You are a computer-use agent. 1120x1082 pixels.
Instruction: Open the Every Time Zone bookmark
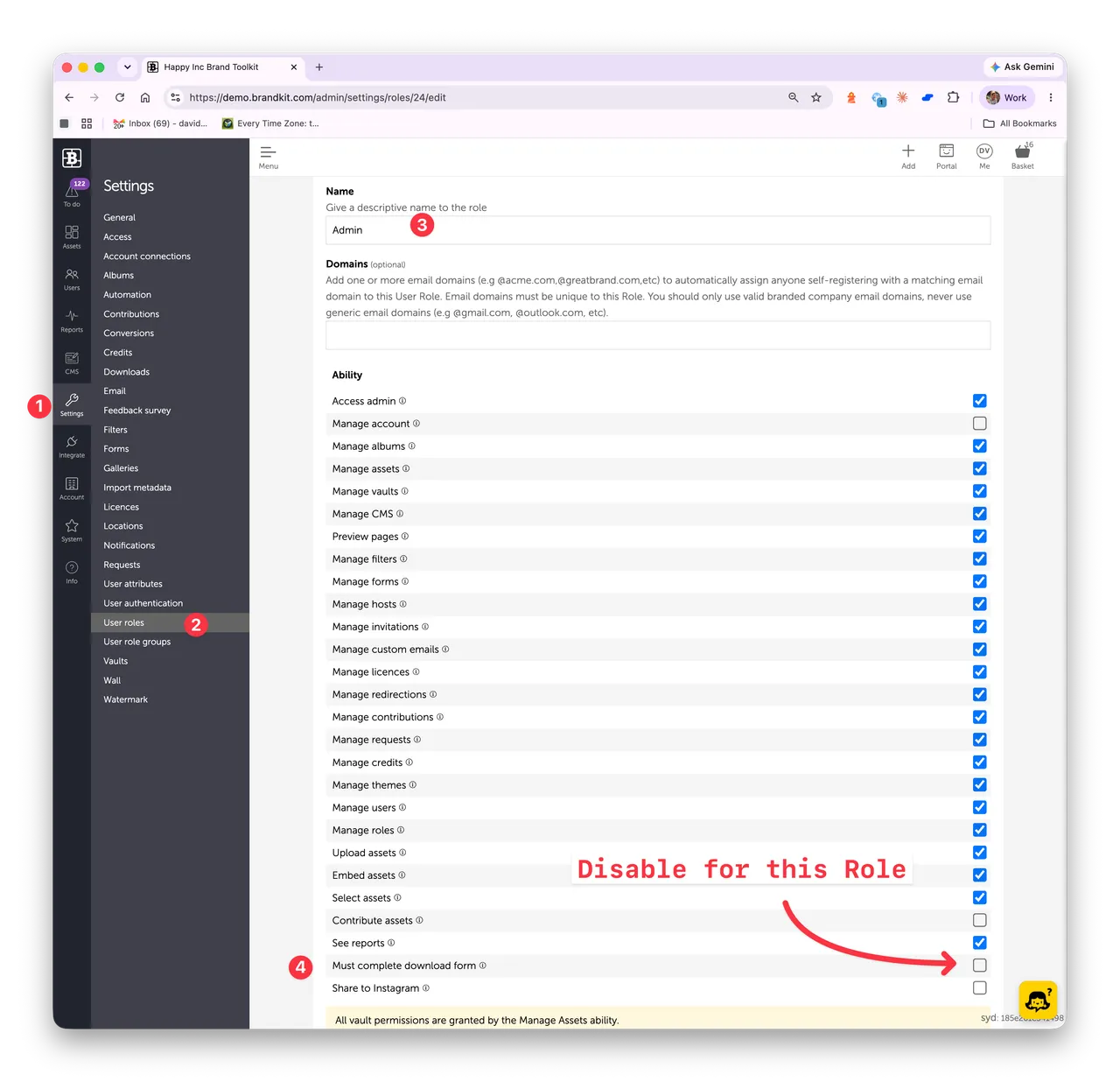point(270,123)
